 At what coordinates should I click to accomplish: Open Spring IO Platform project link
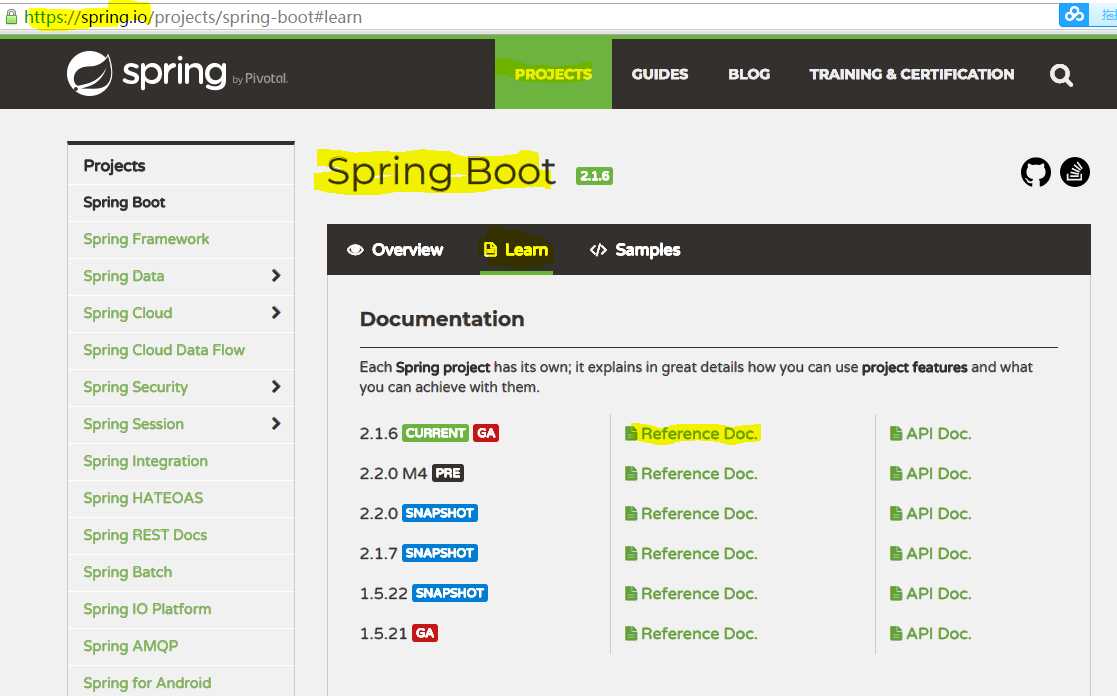pos(147,609)
